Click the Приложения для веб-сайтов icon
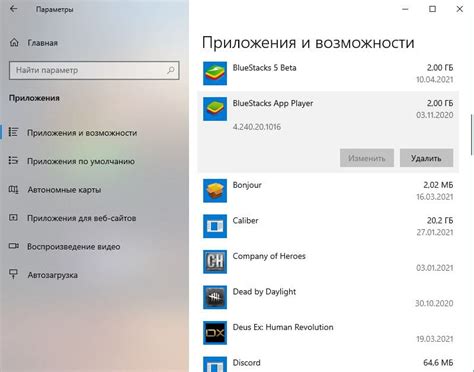 (x=13, y=218)
